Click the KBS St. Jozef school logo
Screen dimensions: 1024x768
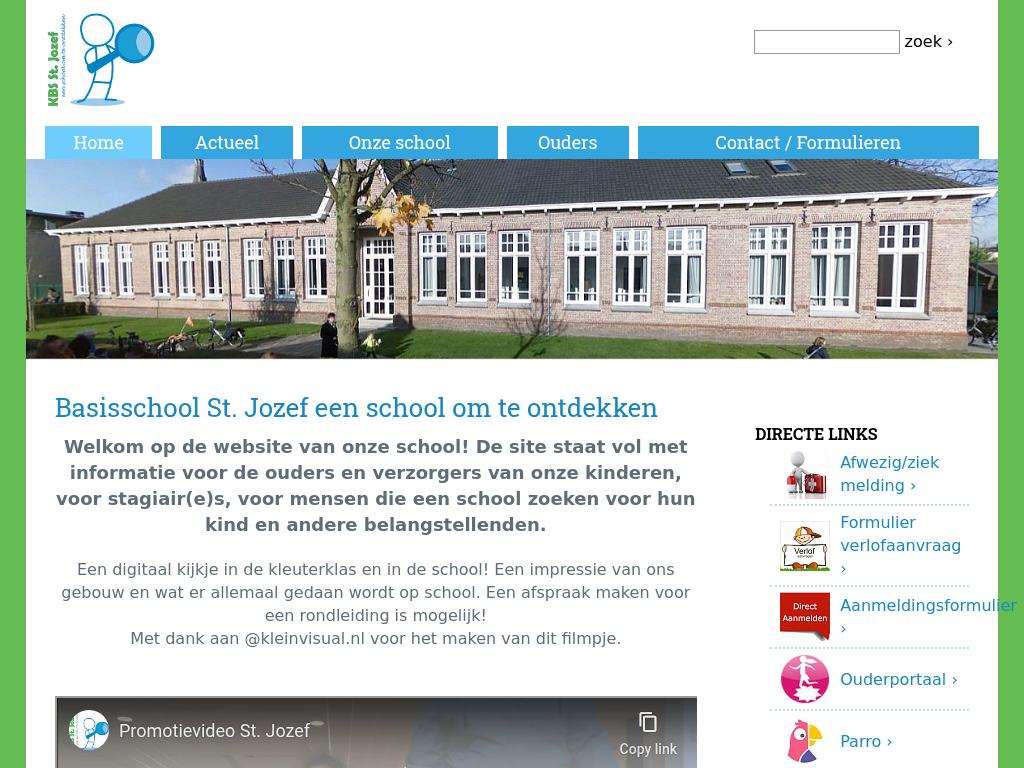(100, 60)
